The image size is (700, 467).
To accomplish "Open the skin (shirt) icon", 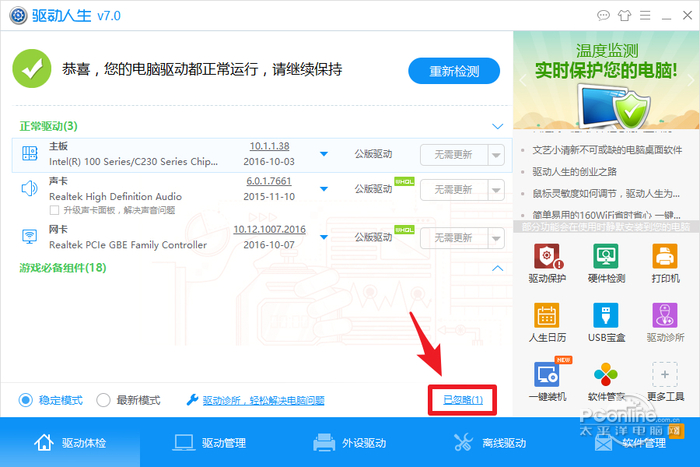I will point(625,16).
